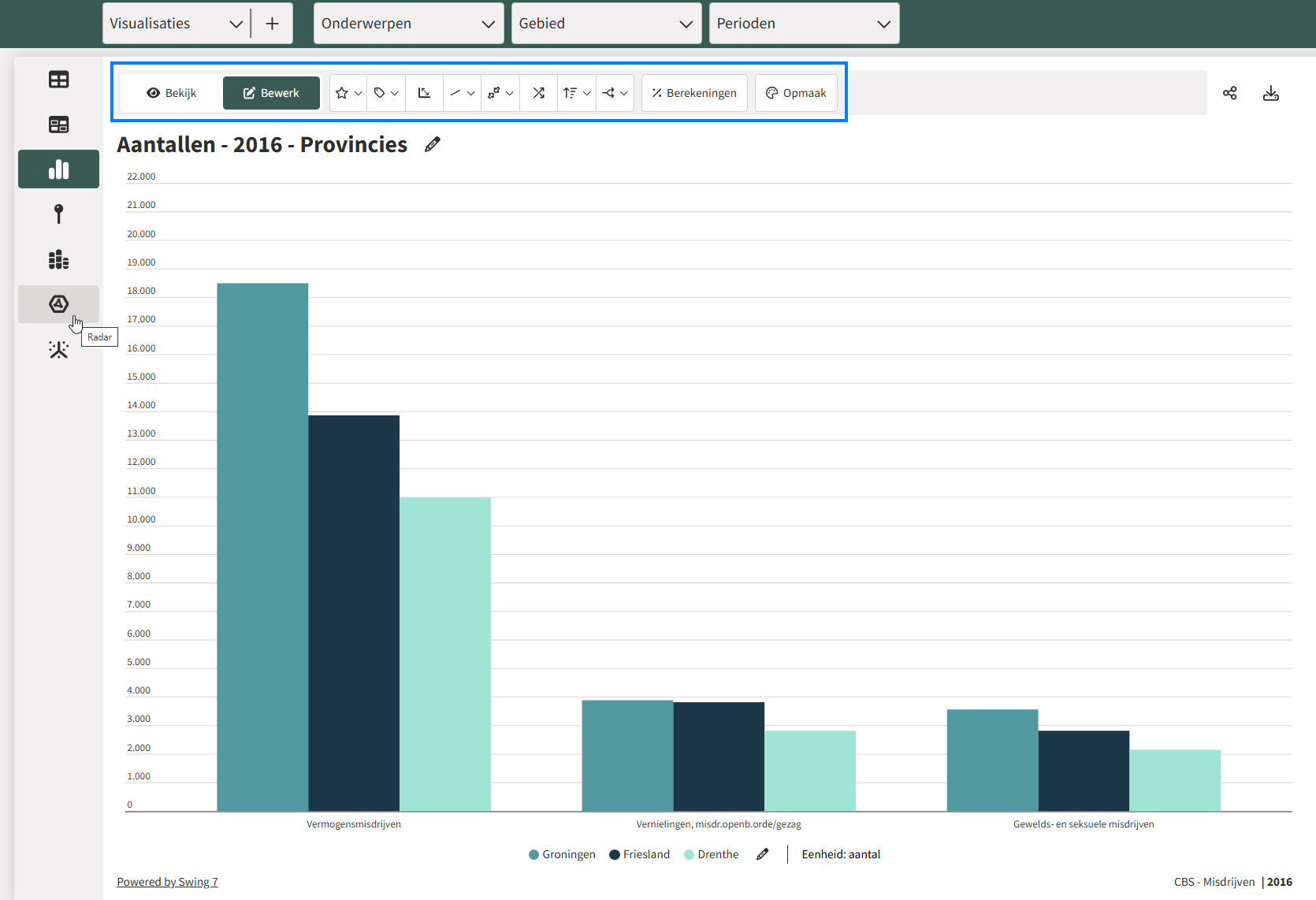Pick the stacked bar chart icon
1316x900 pixels.
58,259
